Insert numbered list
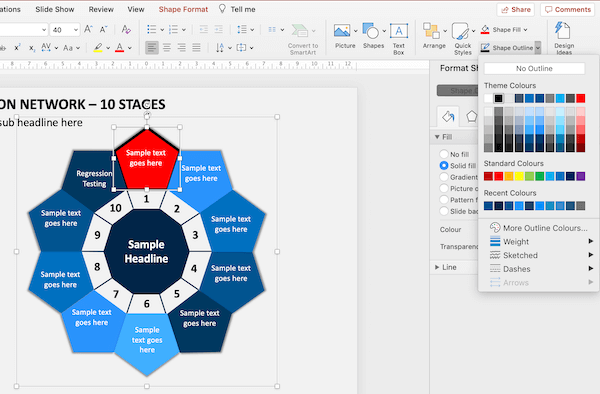 click(174, 29)
